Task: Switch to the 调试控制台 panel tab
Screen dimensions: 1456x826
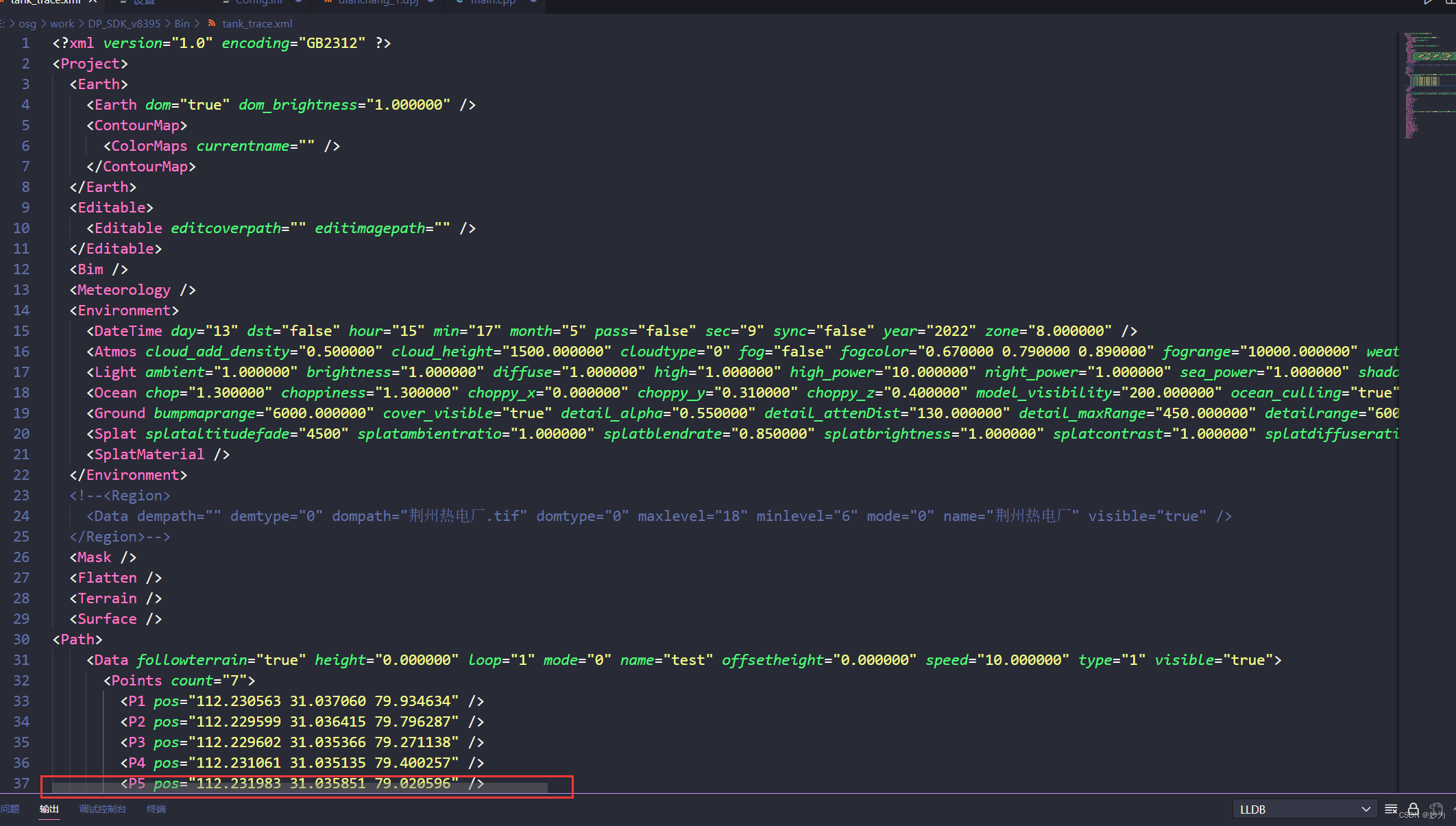Action: [103, 809]
